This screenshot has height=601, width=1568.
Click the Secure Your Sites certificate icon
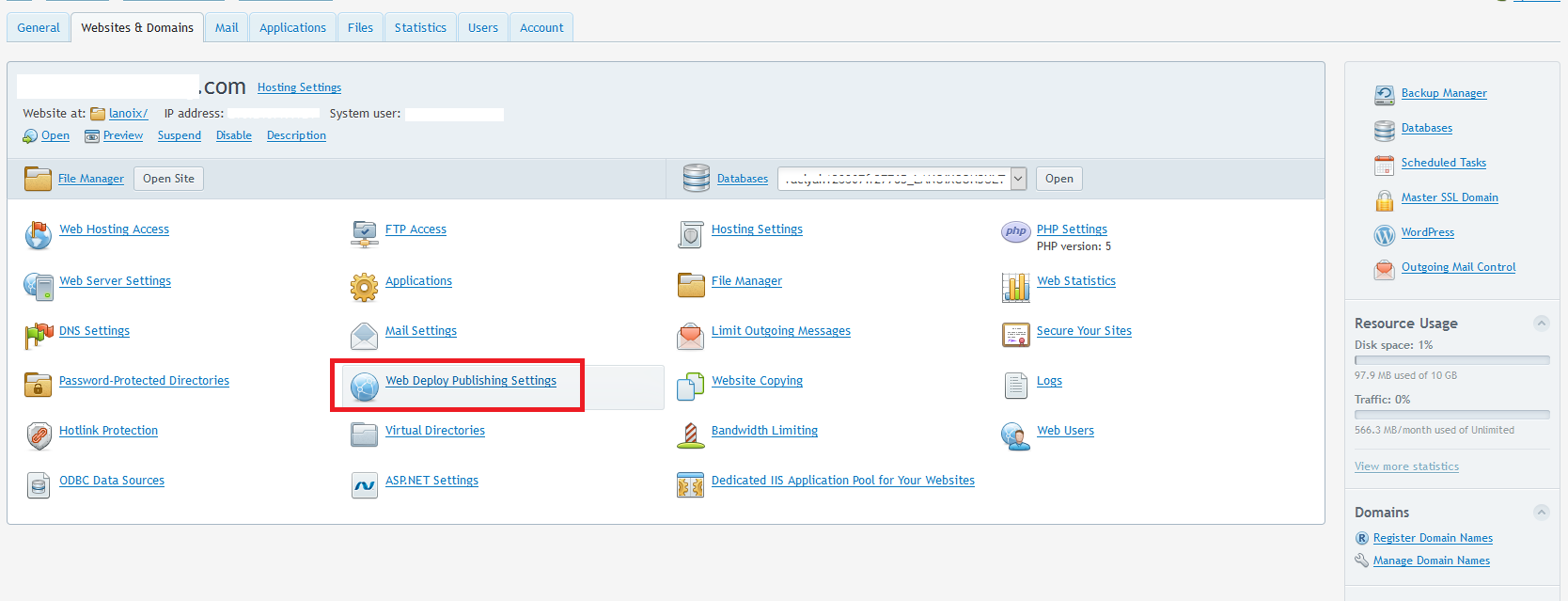coord(1016,335)
